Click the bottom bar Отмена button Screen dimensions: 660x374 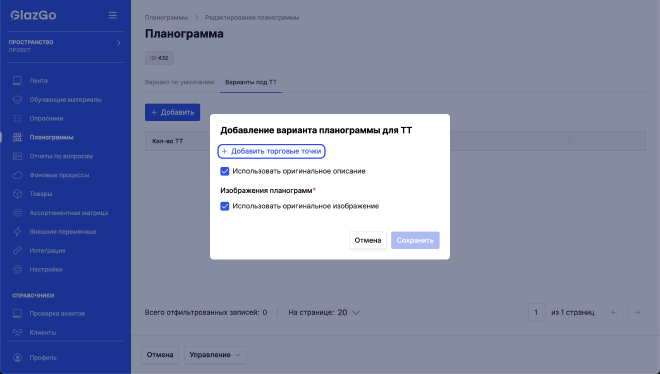[x=160, y=355]
